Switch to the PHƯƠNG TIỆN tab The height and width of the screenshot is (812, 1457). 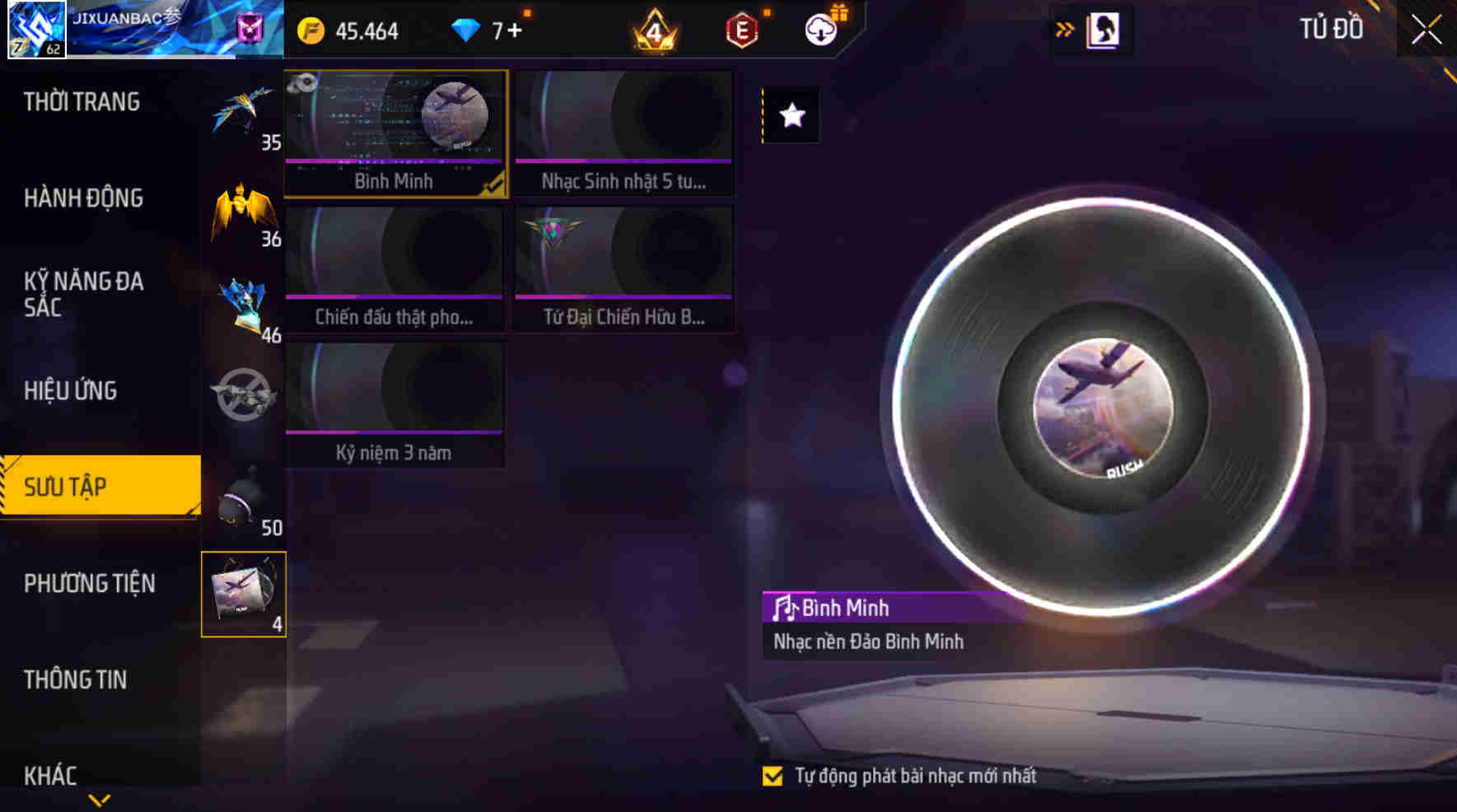89,583
